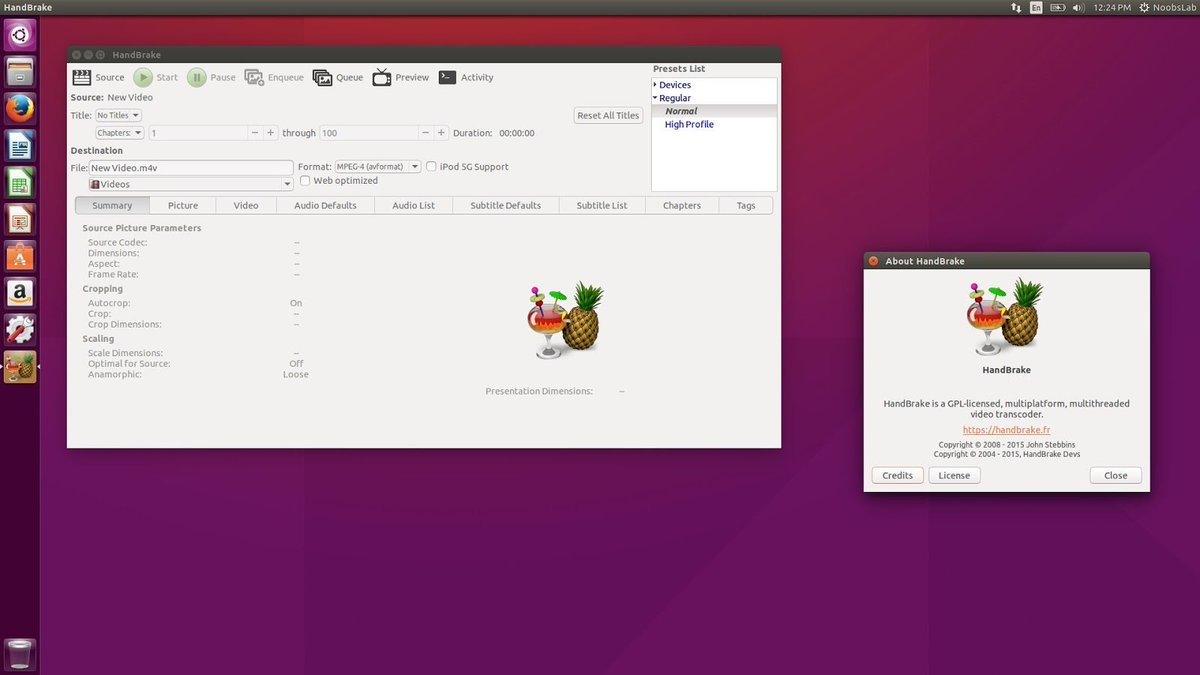Open the Title dropdown showing No Titles
Viewport: 1200px width, 675px height.
coord(118,116)
